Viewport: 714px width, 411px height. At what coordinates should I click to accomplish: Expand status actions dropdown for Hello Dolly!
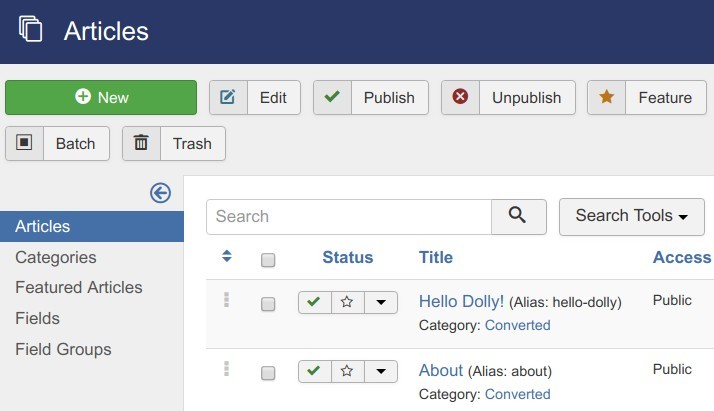tap(380, 302)
